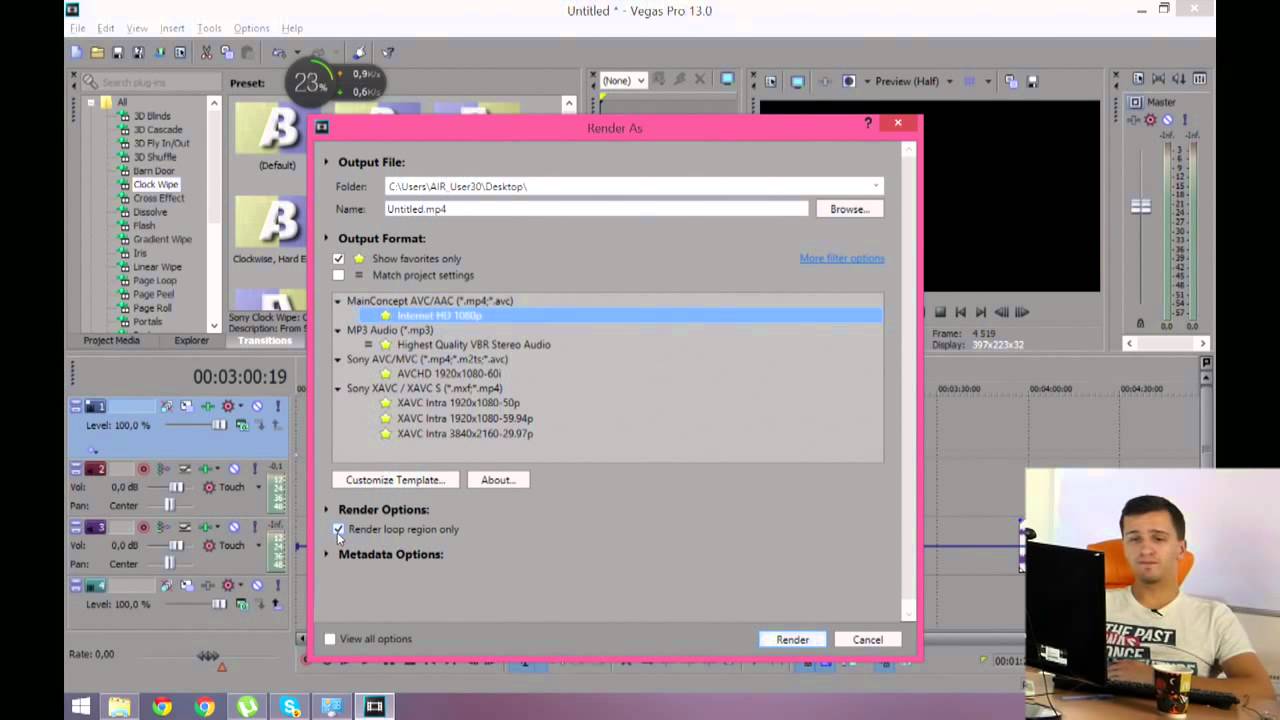1280x720 pixels.
Task: Click the uTorrent icon in taskbar
Action: [247, 707]
